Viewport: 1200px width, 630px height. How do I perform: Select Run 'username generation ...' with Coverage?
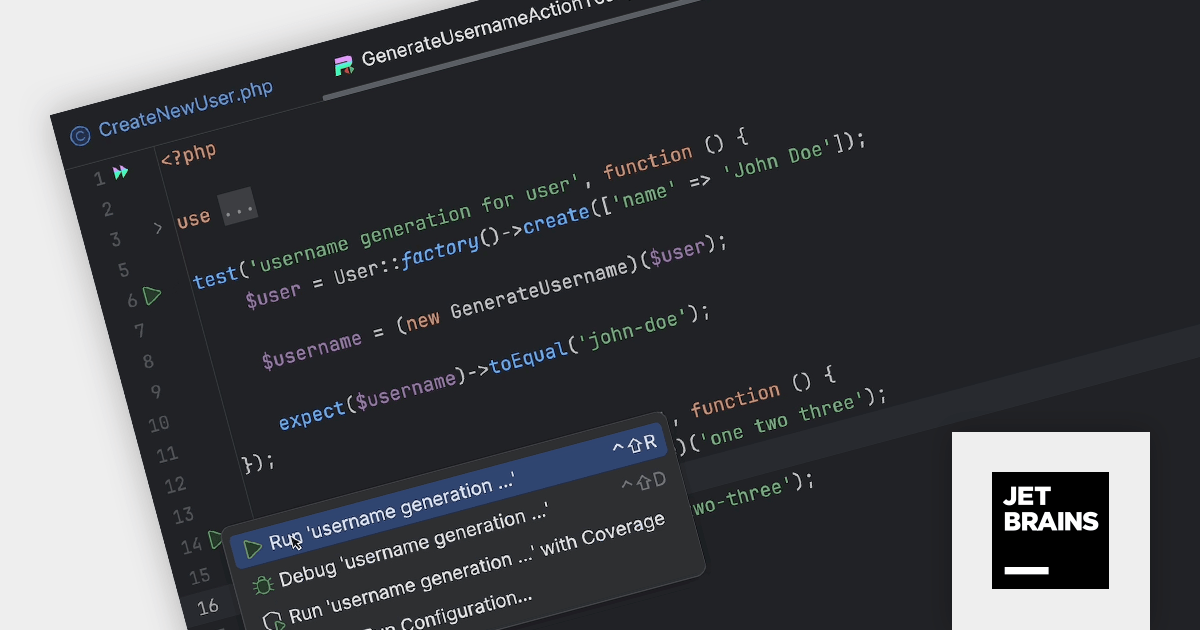[476, 567]
